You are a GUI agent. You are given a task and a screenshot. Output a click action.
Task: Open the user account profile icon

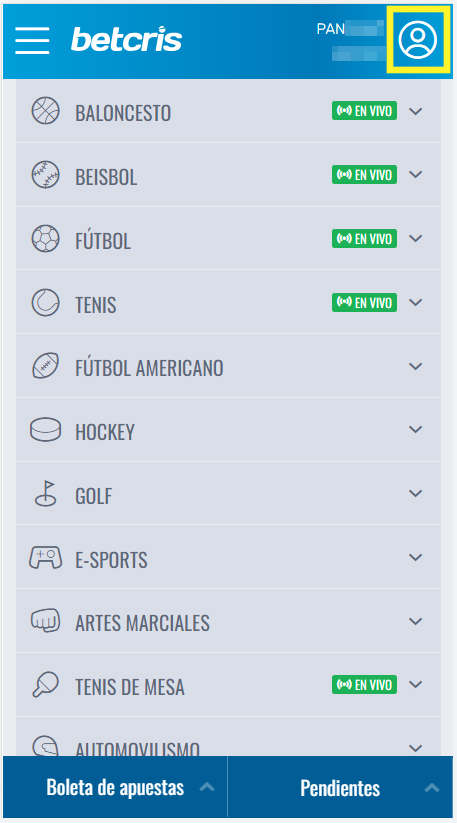coord(418,39)
